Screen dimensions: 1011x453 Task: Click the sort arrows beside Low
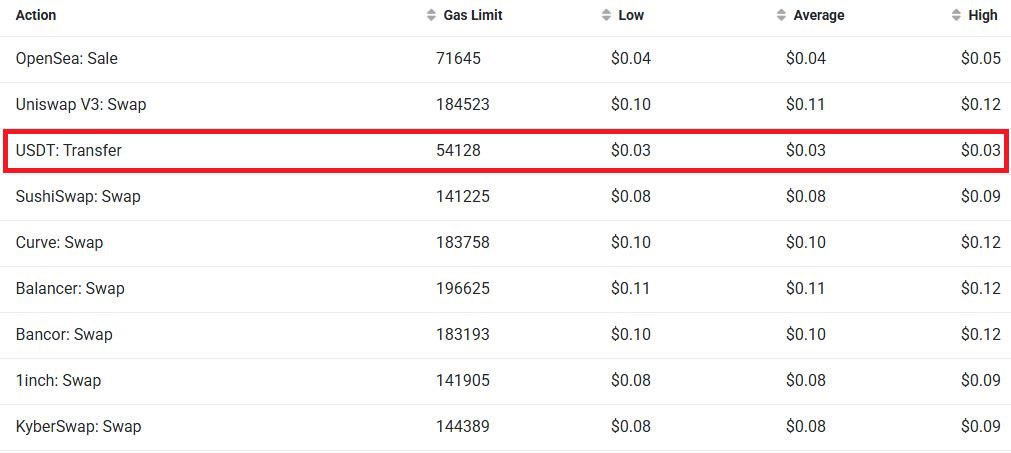pos(606,15)
